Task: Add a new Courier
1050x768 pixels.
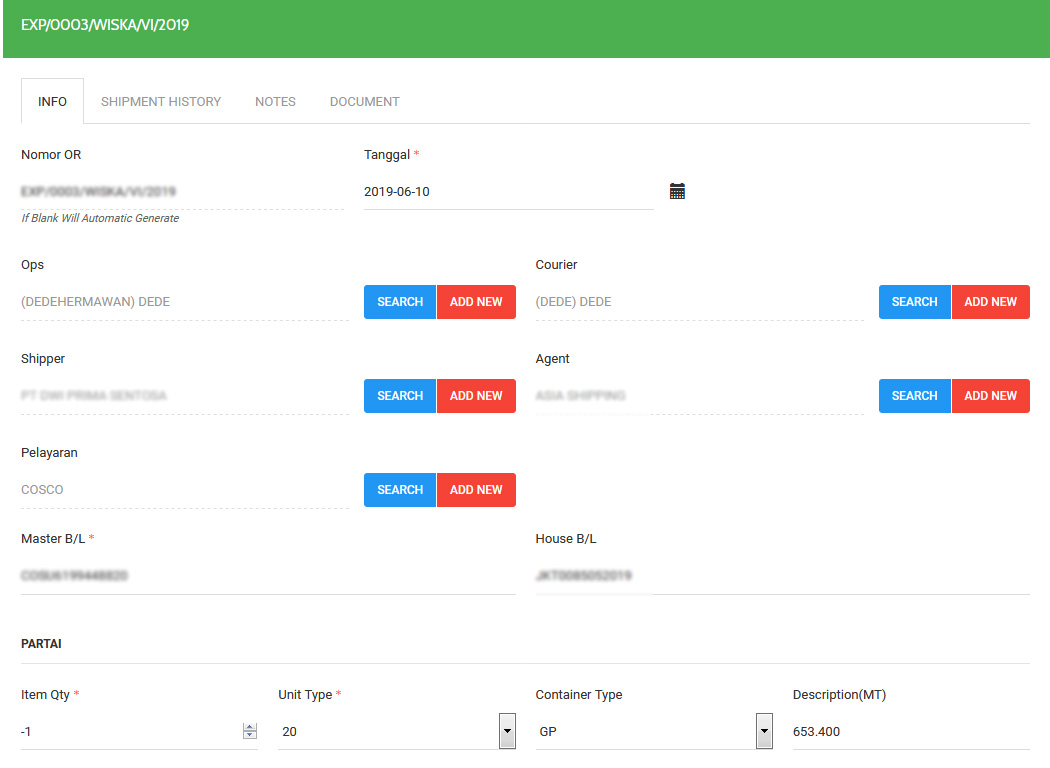Action: click(990, 302)
